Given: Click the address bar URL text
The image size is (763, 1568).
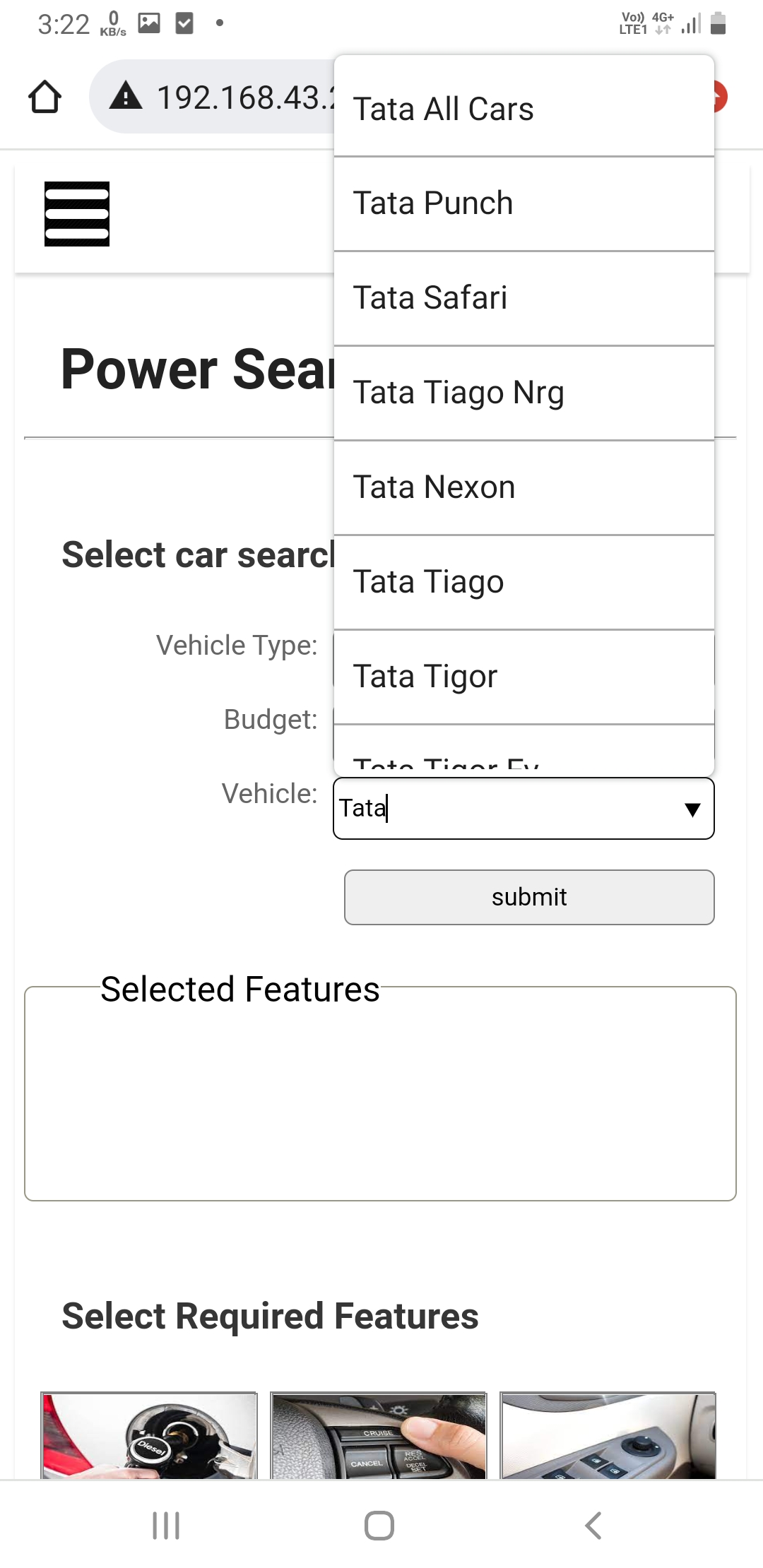Looking at the screenshot, I should point(245,97).
